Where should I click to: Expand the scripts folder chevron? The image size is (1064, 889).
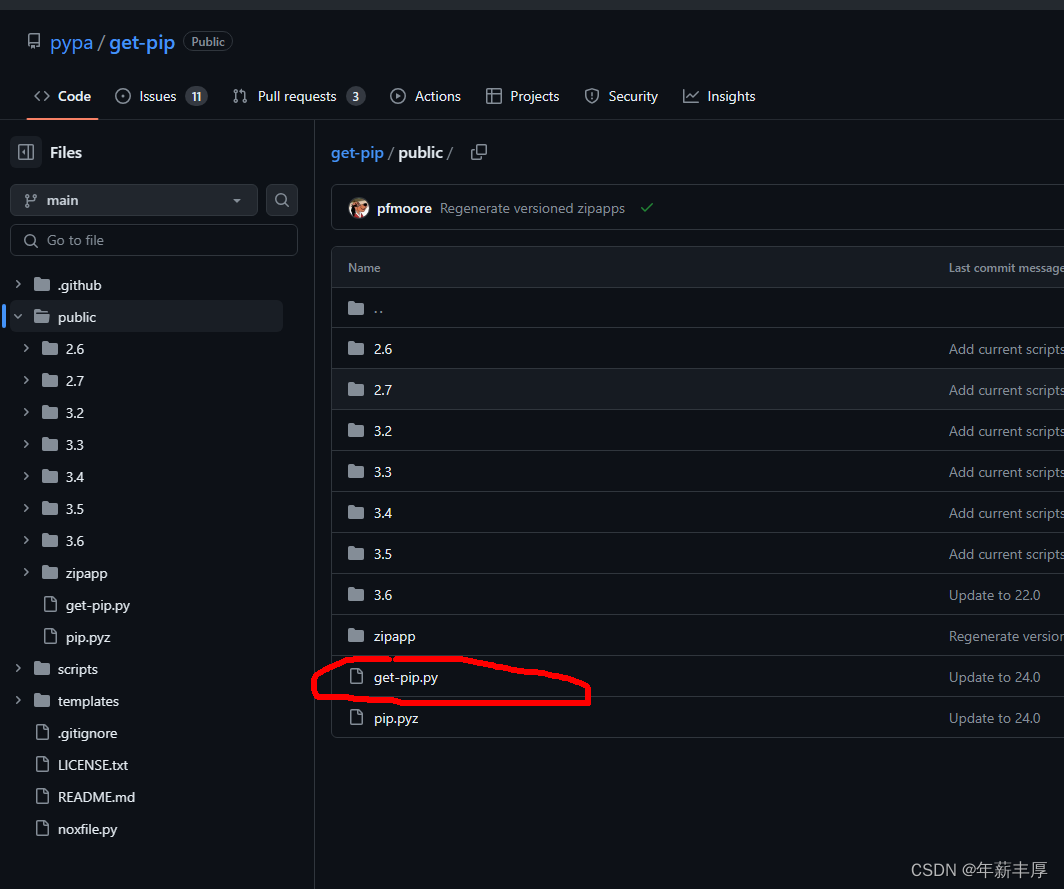pos(18,668)
